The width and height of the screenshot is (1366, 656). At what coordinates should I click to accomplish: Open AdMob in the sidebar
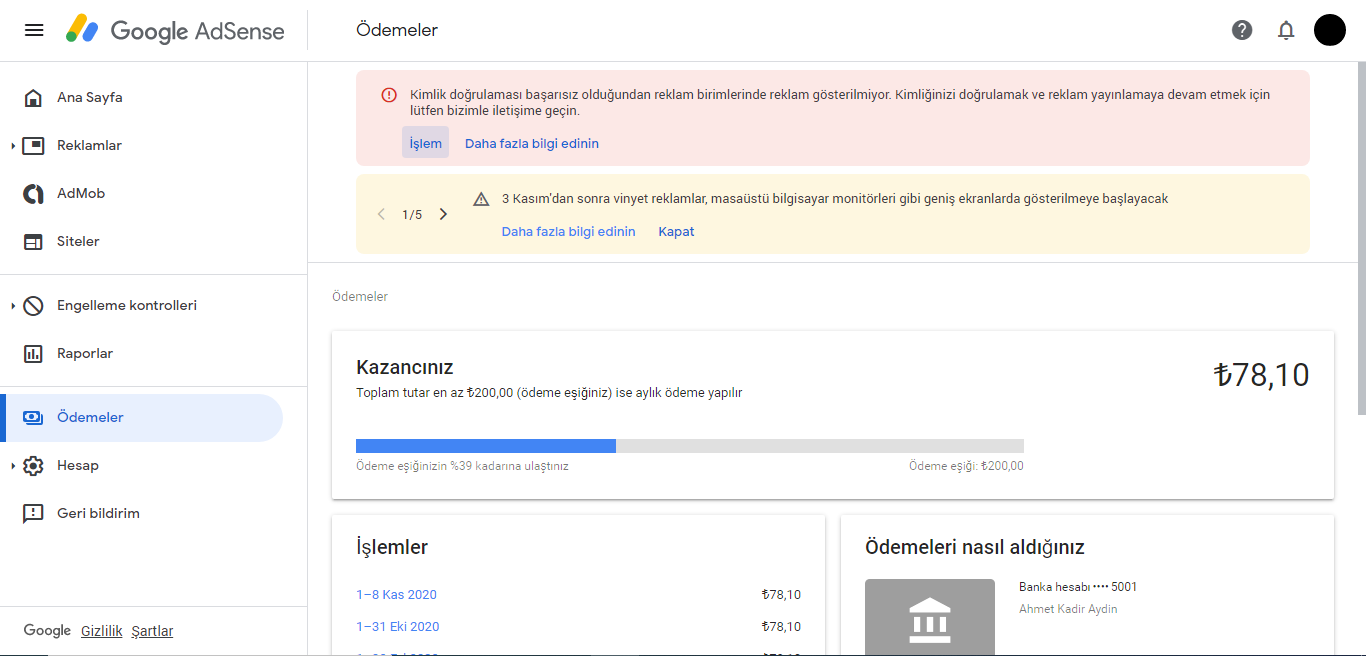tap(142, 193)
